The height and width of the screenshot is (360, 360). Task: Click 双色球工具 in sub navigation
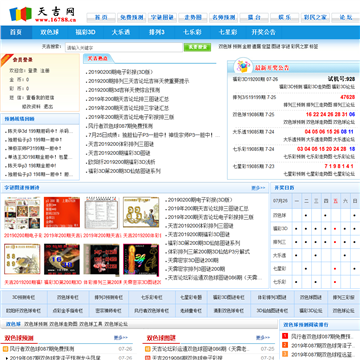pos(91,324)
